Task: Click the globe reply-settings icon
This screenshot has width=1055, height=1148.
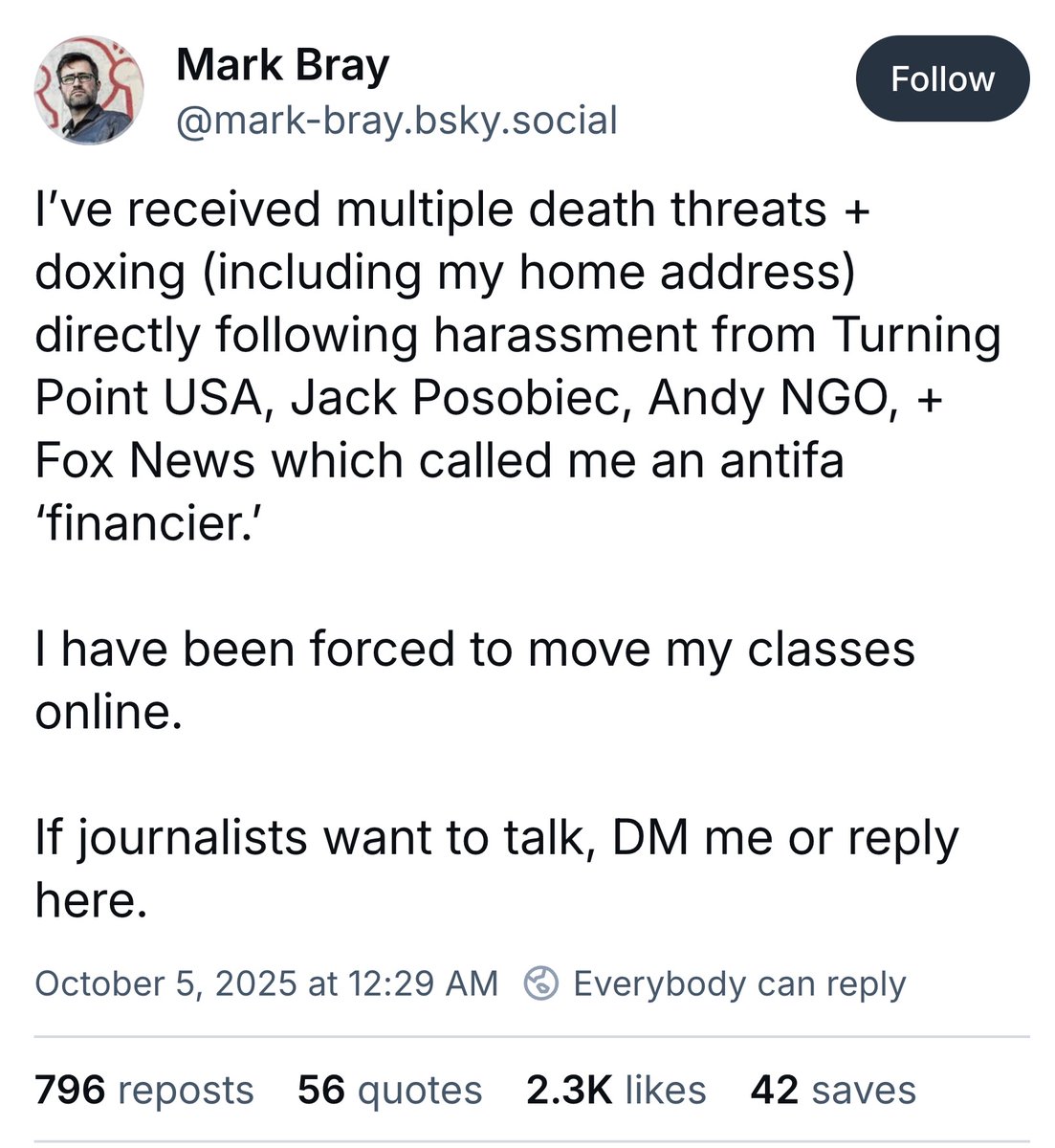Action: (541, 983)
